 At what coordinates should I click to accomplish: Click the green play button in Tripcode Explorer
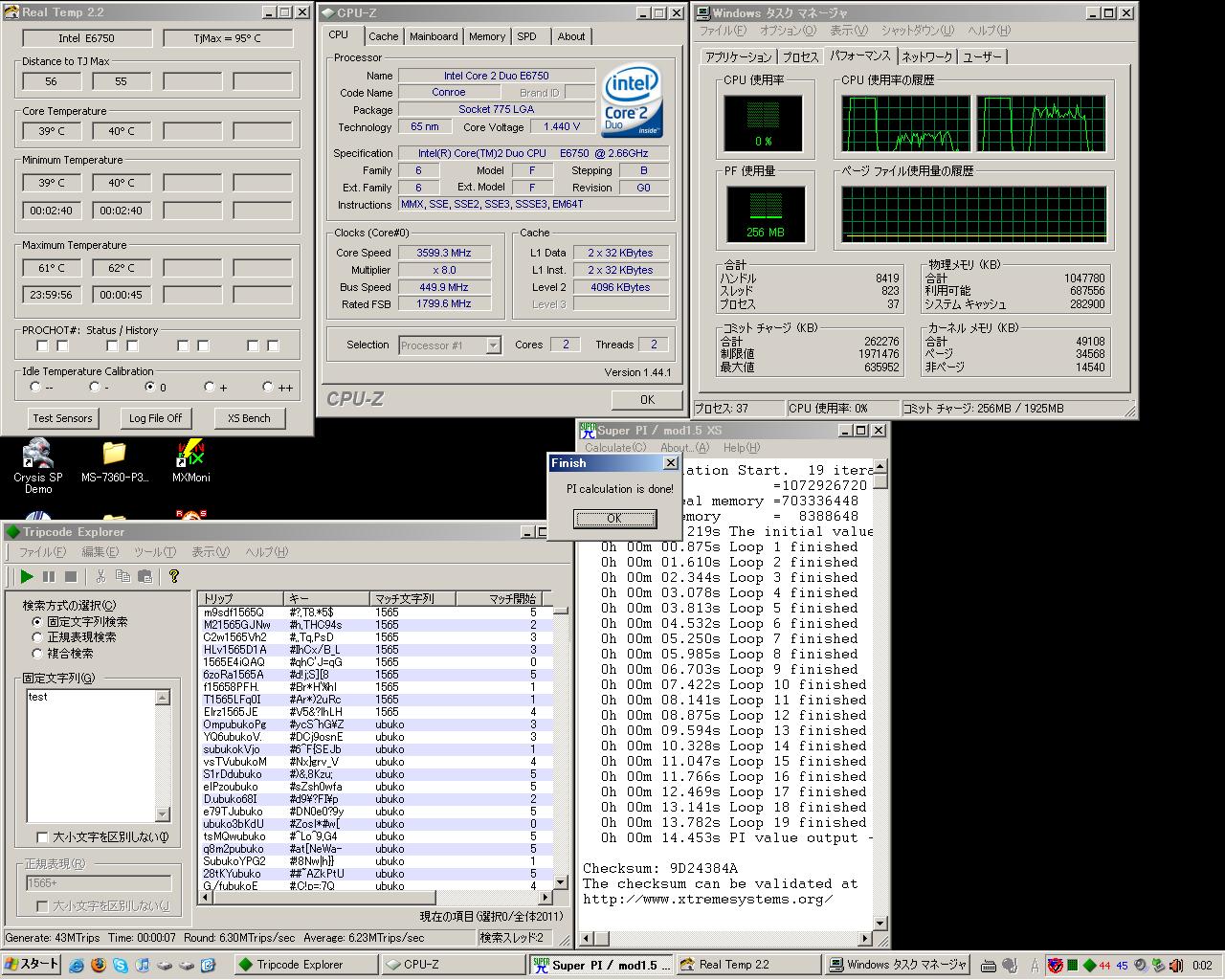[x=27, y=576]
